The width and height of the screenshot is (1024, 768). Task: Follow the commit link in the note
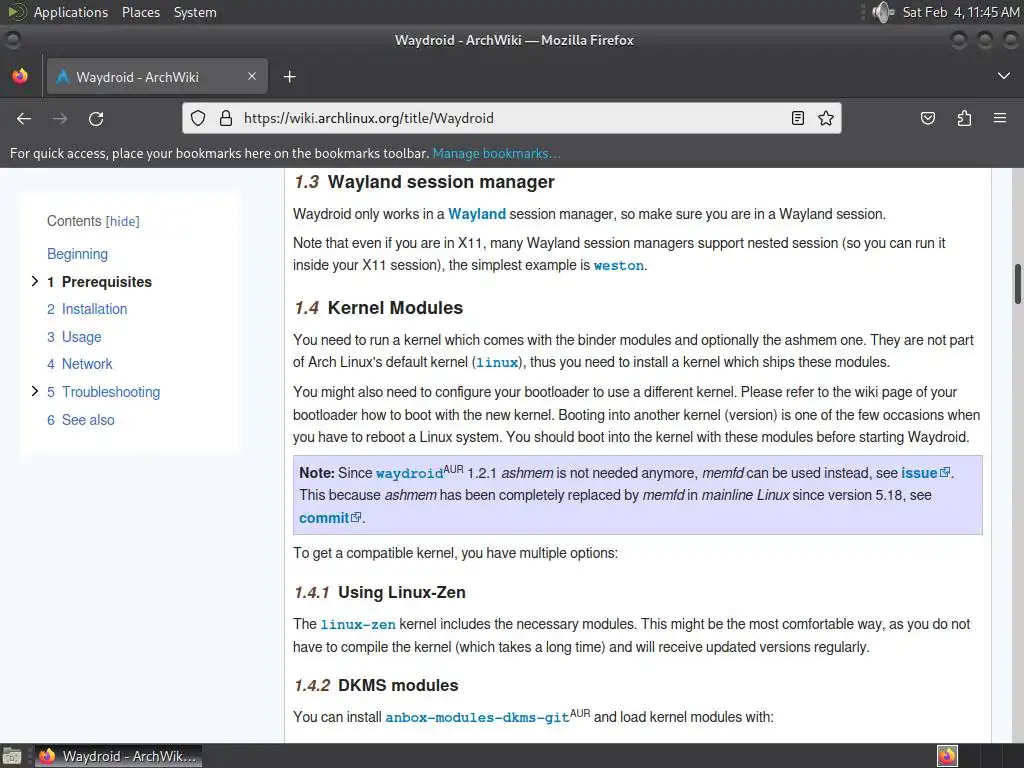pos(324,518)
